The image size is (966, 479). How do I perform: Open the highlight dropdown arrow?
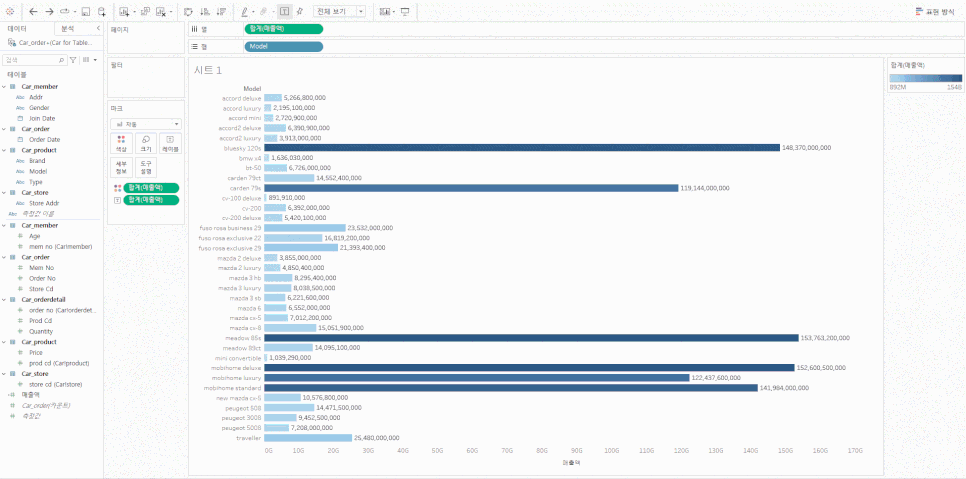coord(253,12)
